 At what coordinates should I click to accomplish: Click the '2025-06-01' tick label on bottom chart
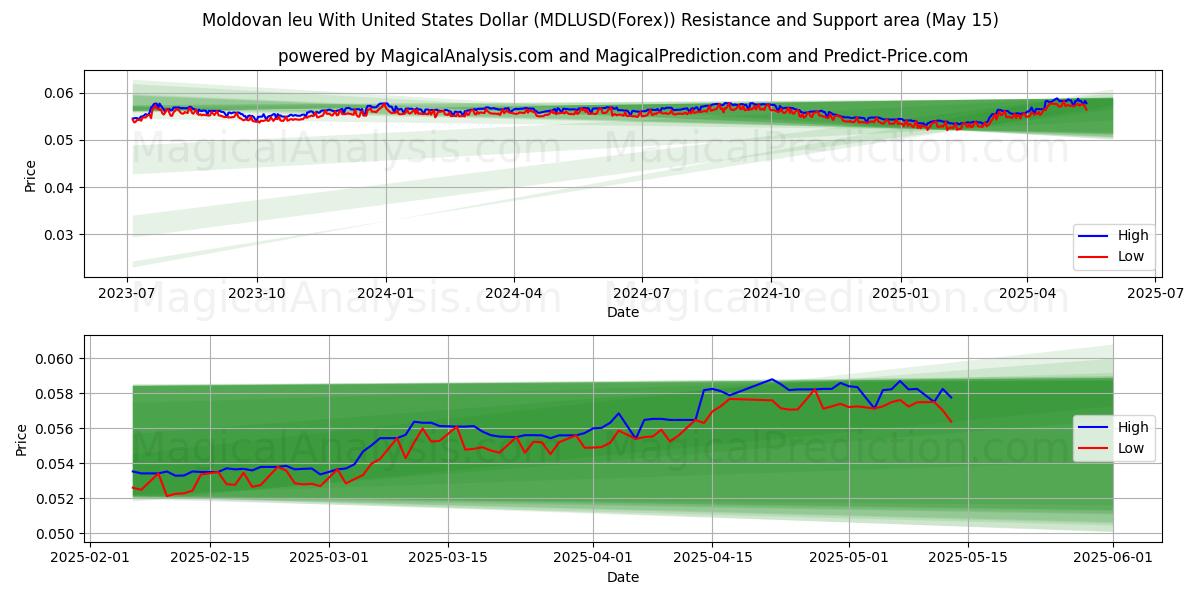[x=1113, y=559]
